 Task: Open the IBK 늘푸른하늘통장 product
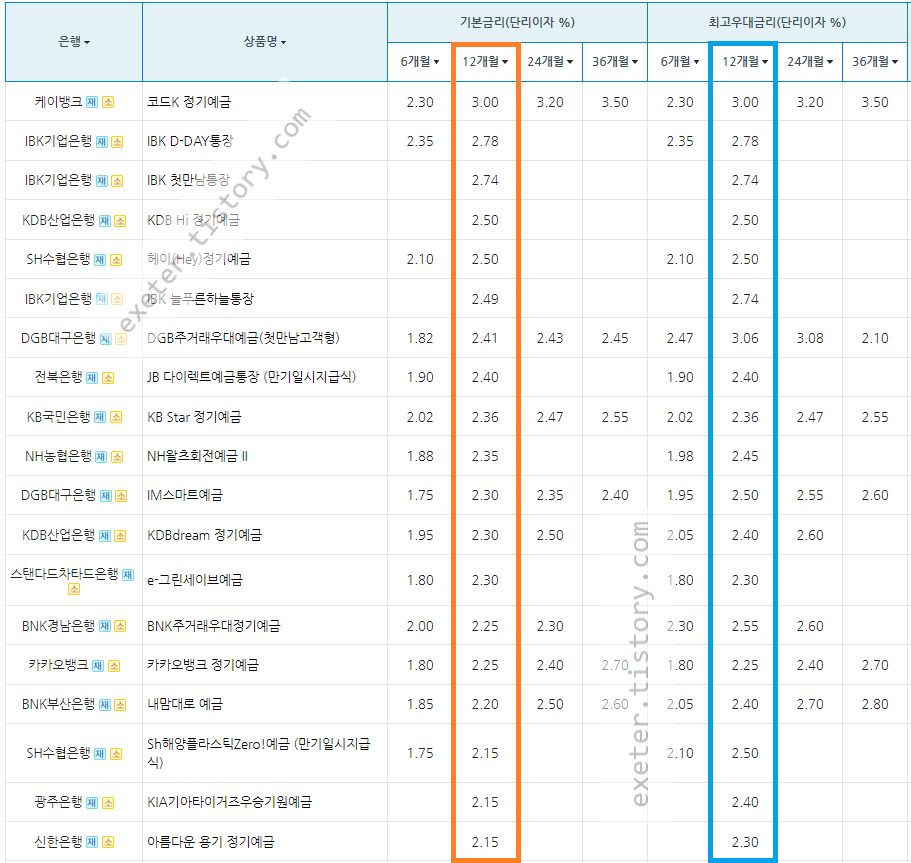pos(200,299)
